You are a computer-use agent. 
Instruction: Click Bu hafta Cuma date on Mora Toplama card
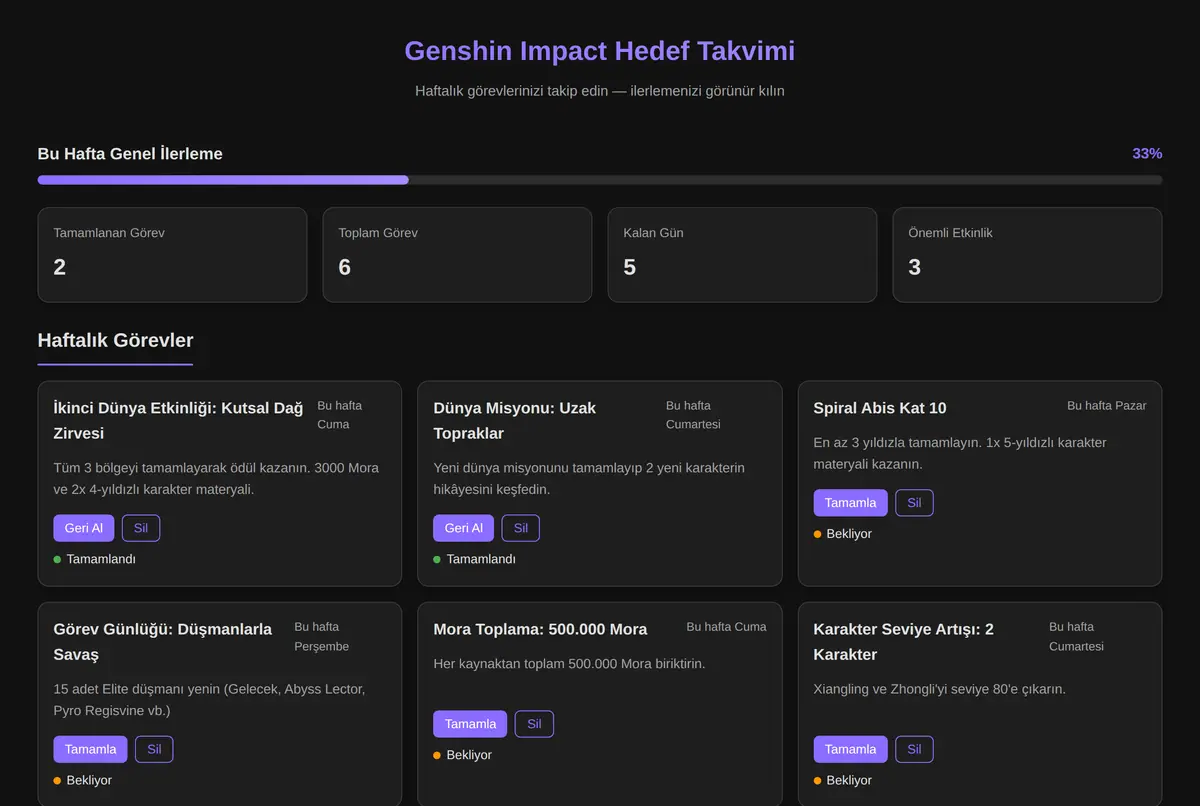(726, 627)
